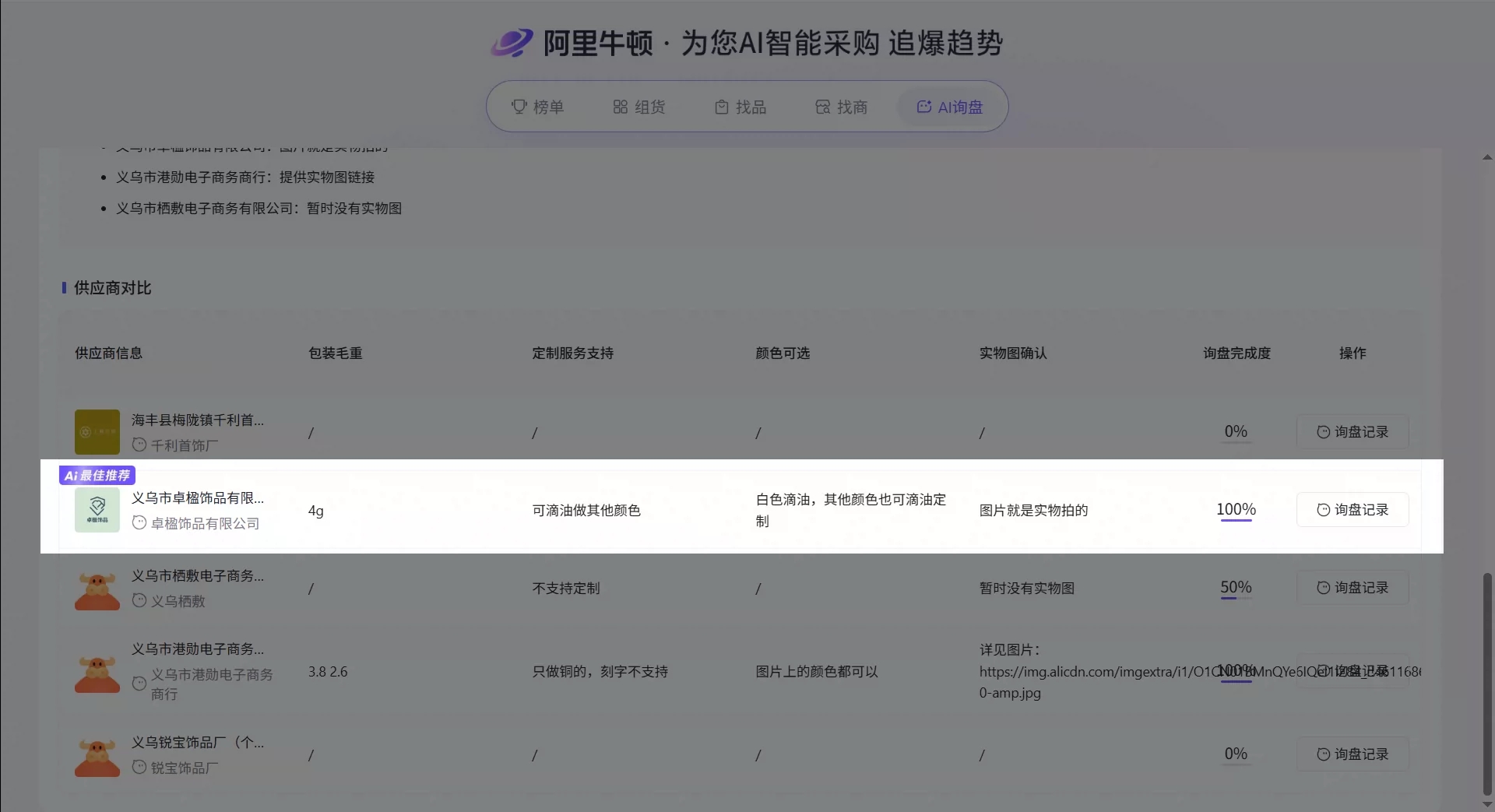Click the chat icon beside 锐宝饰品厂
The height and width of the screenshot is (812, 1495).
coord(139,767)
